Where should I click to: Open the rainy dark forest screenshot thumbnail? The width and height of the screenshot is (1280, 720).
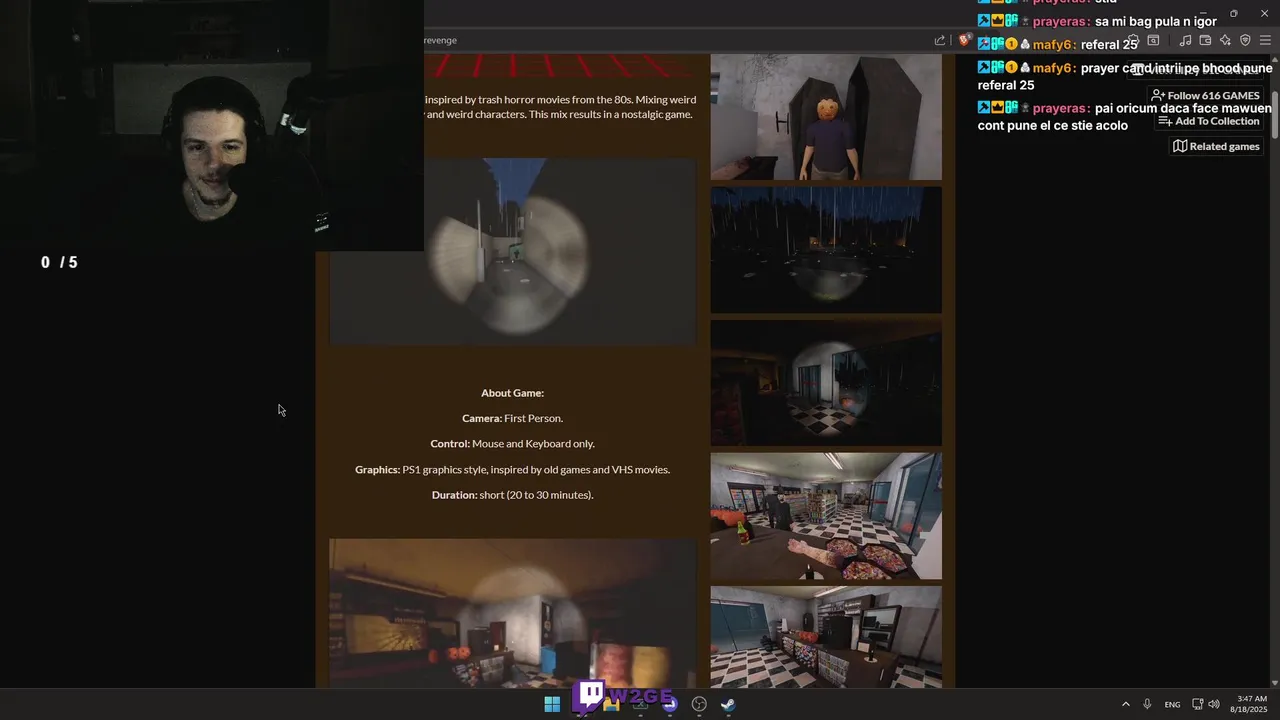point(826,250)
